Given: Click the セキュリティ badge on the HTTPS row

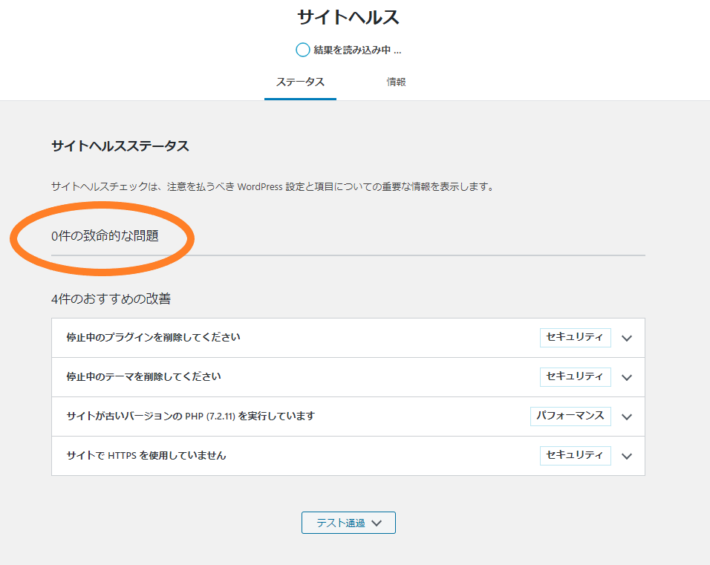Looking at the screenshot, I should point(575,455).
